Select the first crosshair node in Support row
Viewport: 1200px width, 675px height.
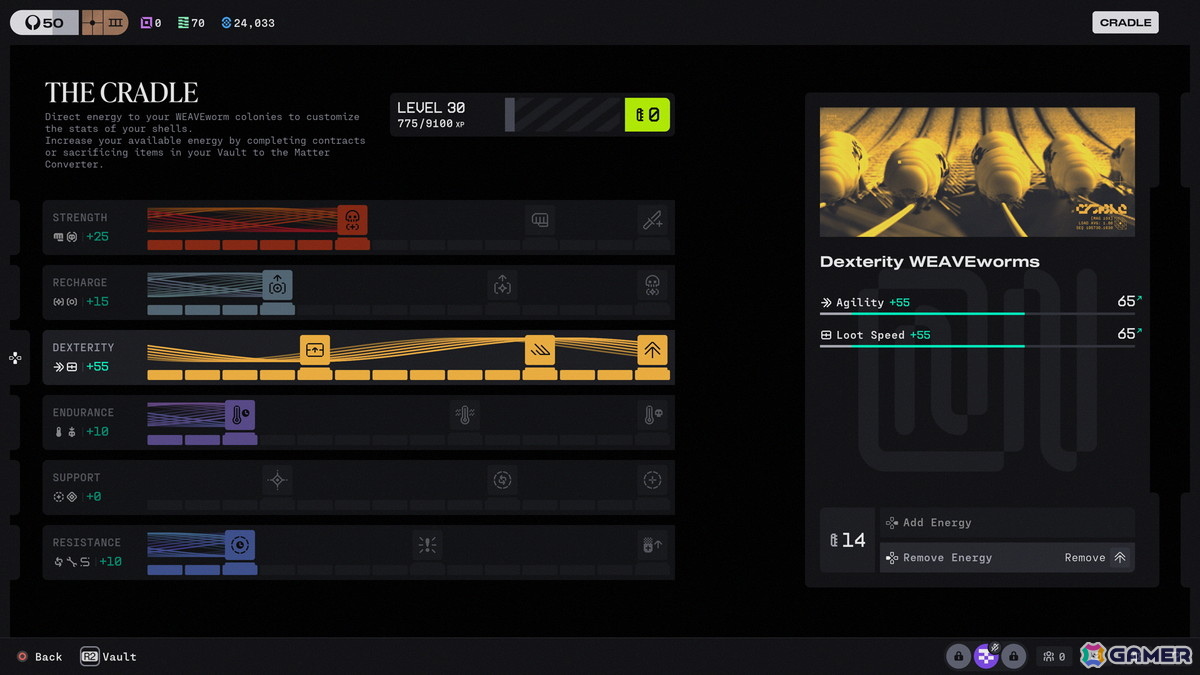click(277, 480)
